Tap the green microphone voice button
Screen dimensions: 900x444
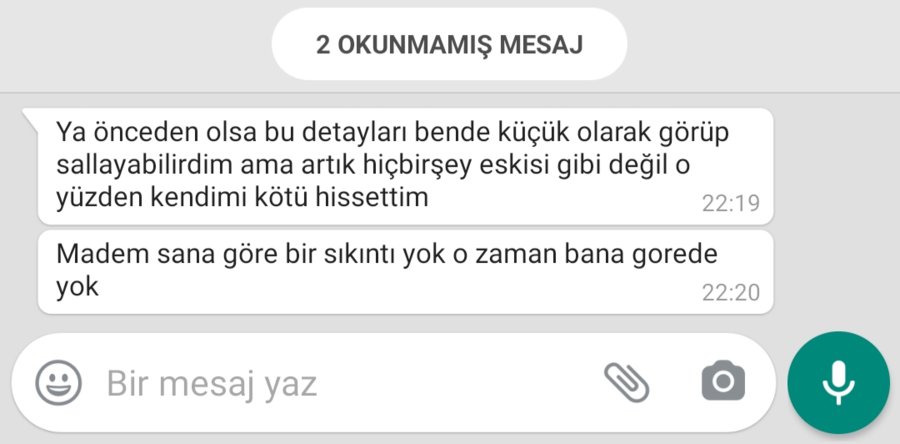[839, 383]
